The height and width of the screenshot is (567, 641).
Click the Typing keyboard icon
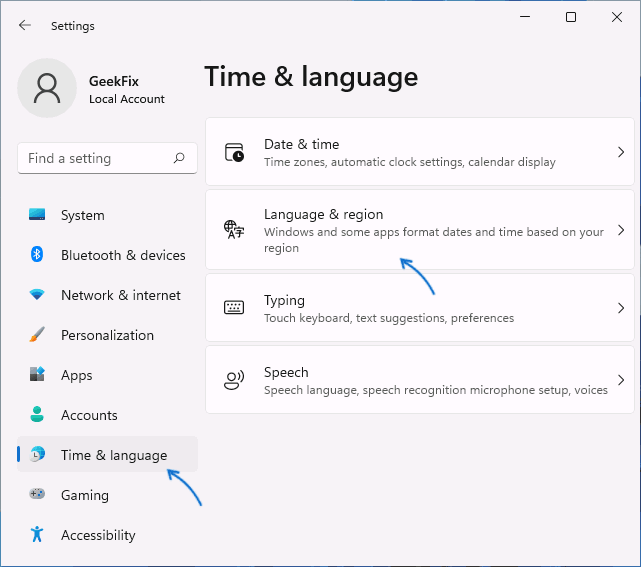click(234, 307)
